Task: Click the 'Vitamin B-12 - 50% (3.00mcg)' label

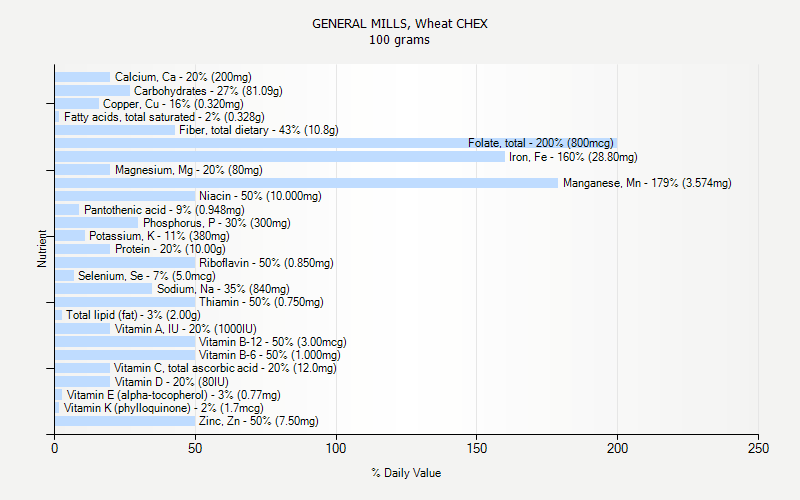Action: [272, 342]
